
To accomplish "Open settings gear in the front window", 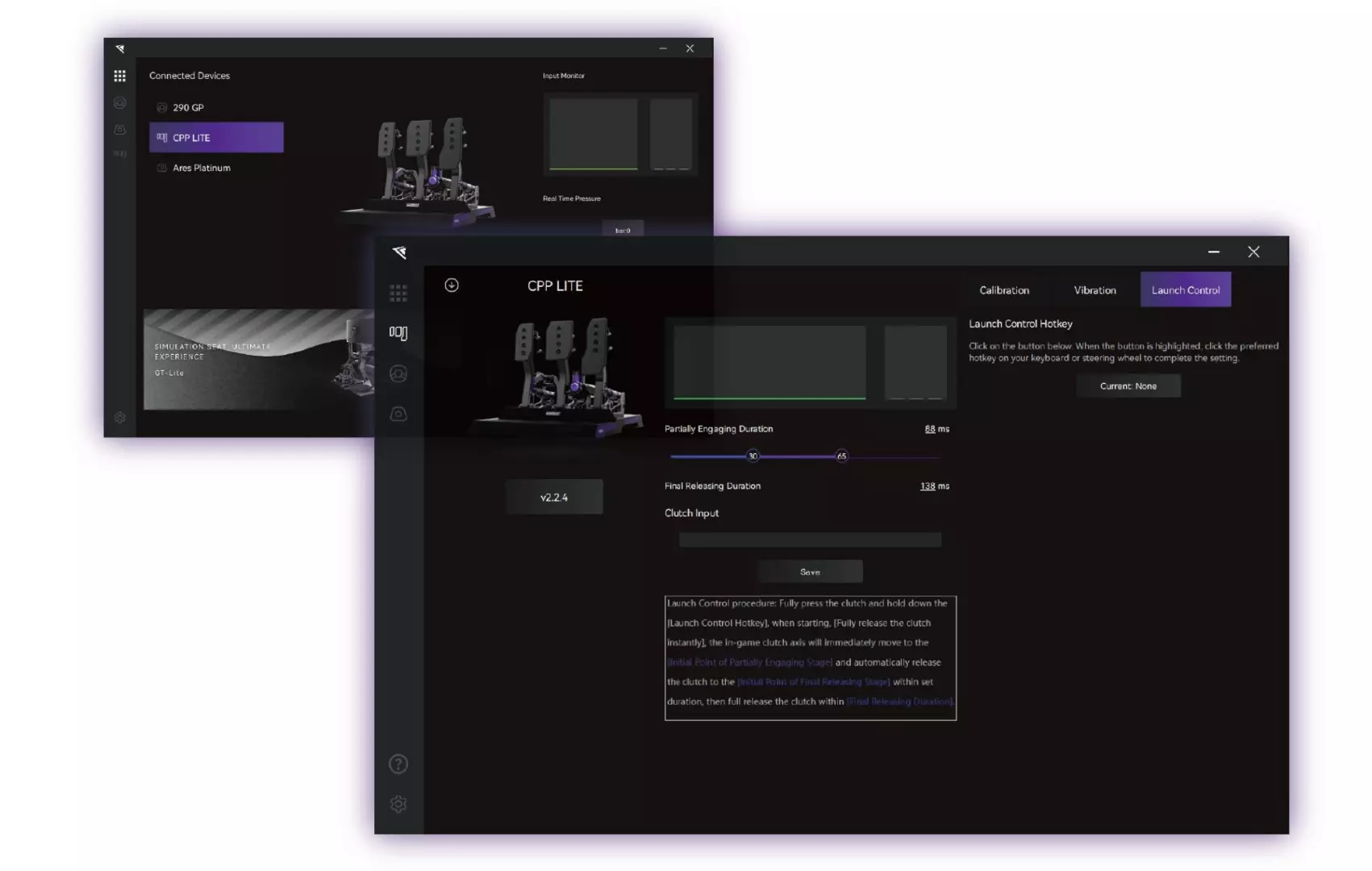I will (x=398, y=804).
